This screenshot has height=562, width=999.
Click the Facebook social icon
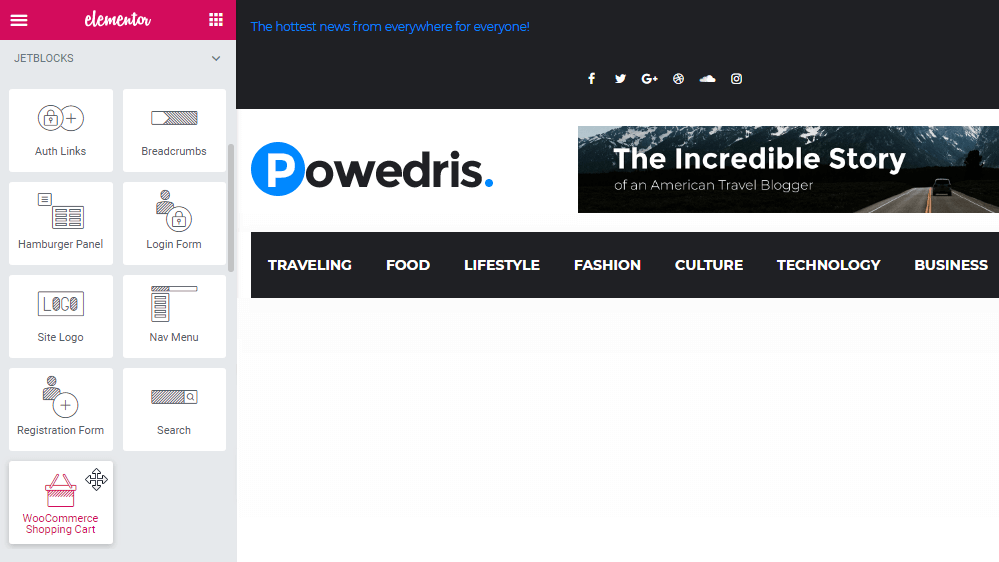pos(591,78)
